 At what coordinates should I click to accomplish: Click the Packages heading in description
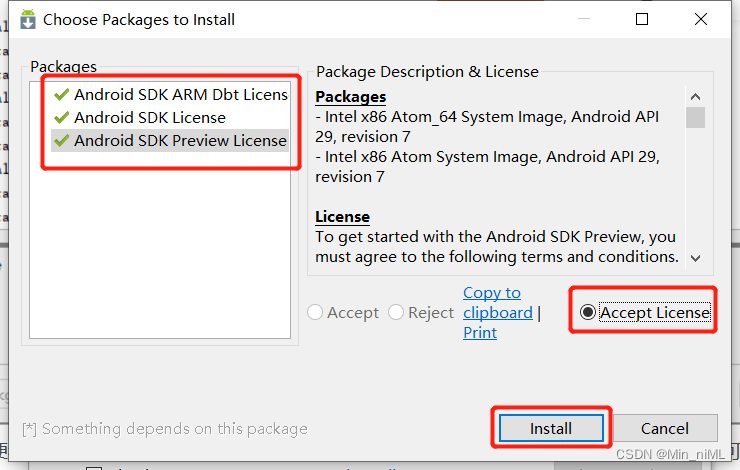(351, 97)
